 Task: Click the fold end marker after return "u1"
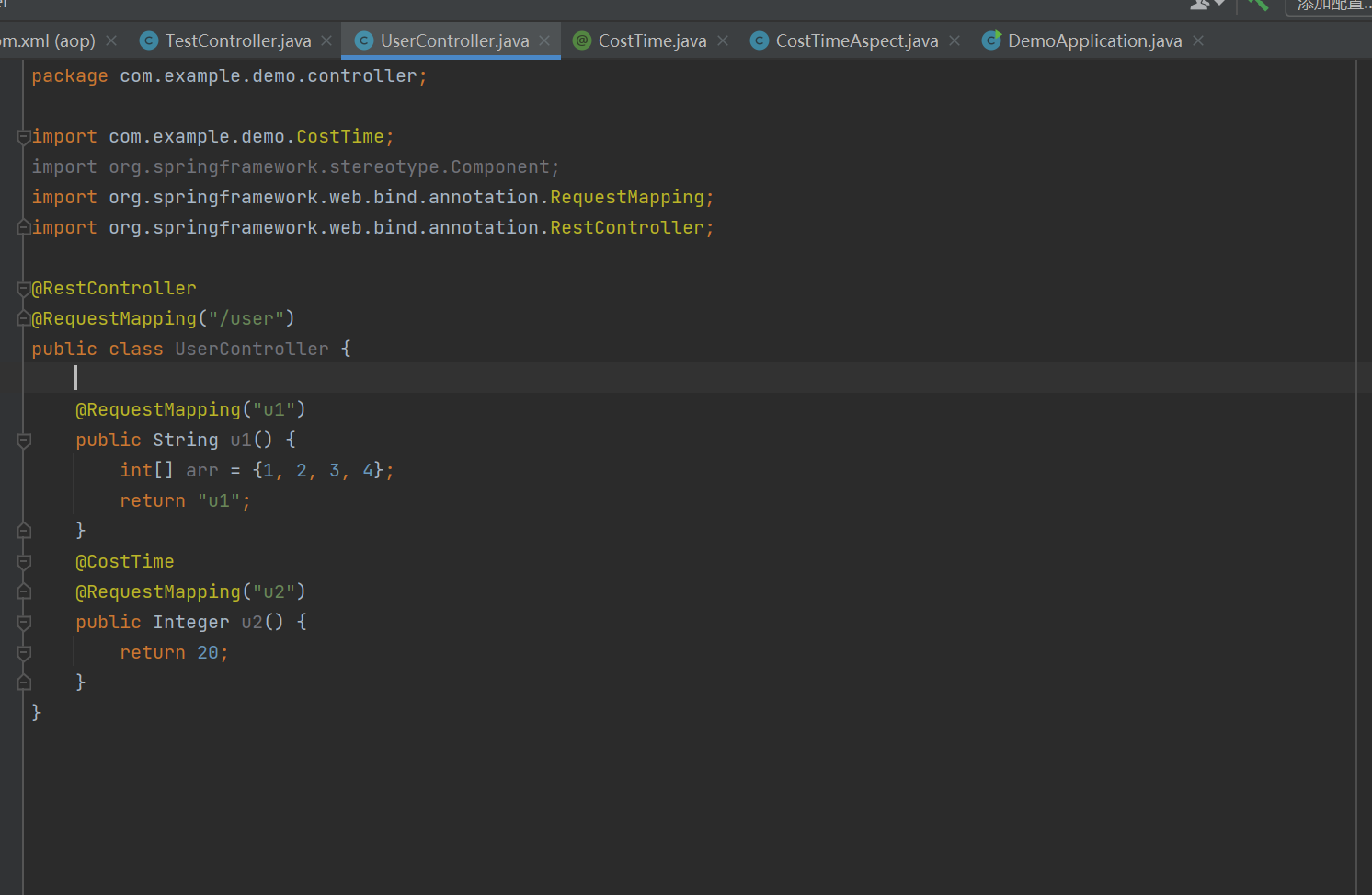click(24, 531)
